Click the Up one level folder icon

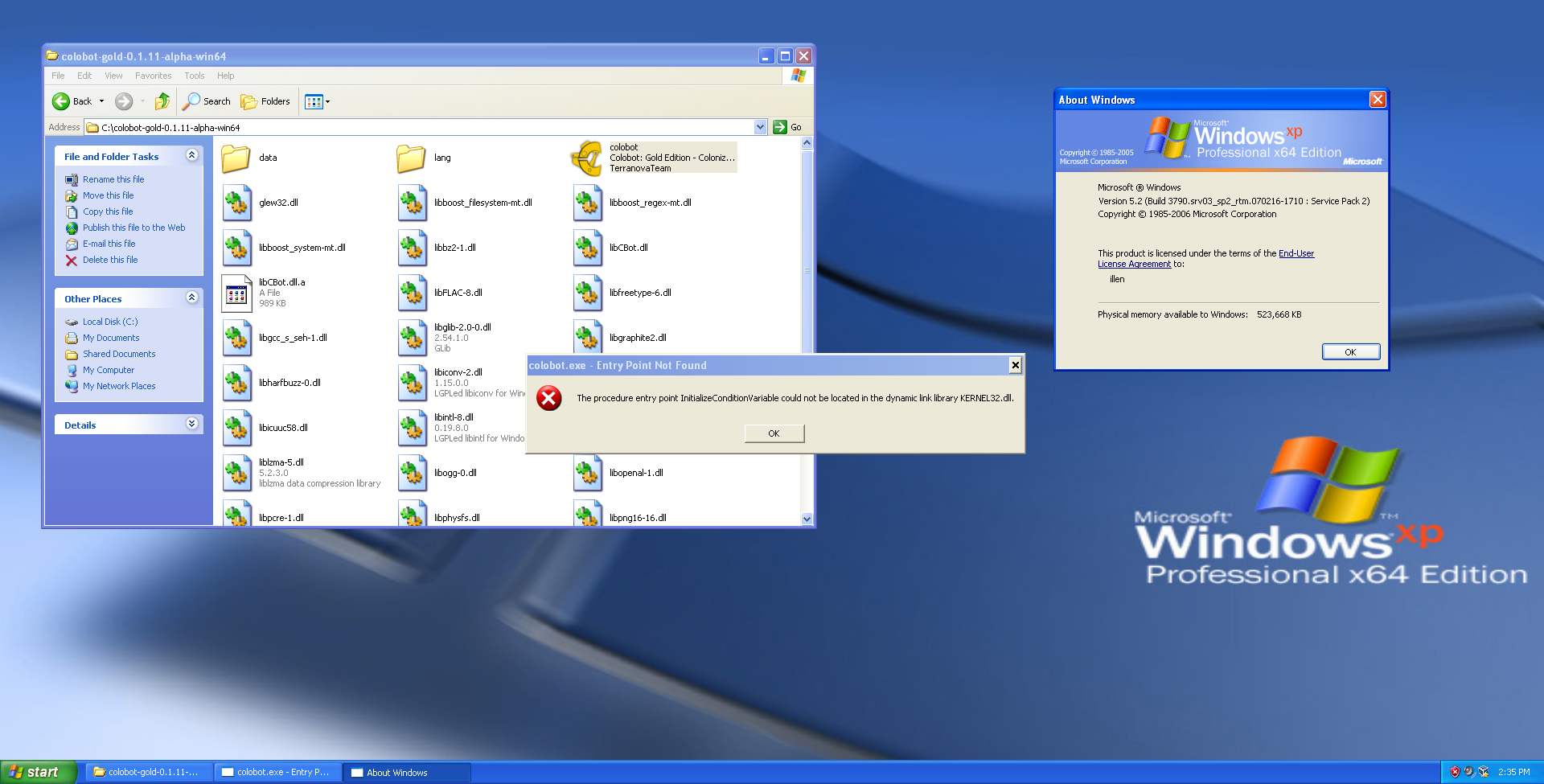[x=162, y=101]
